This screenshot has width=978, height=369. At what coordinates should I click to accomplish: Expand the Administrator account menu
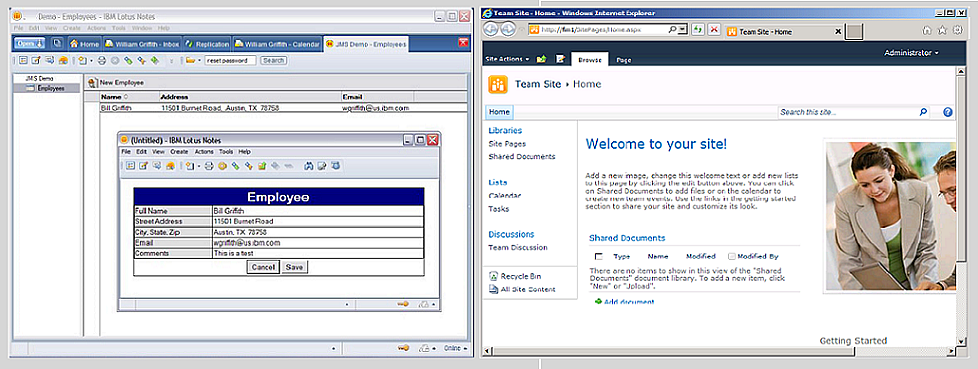click(911, 53)
